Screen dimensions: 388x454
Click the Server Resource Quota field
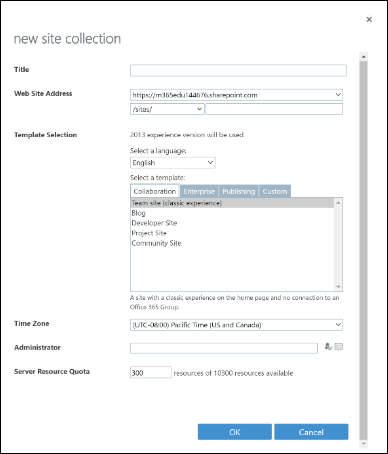(x=151, y=372)
